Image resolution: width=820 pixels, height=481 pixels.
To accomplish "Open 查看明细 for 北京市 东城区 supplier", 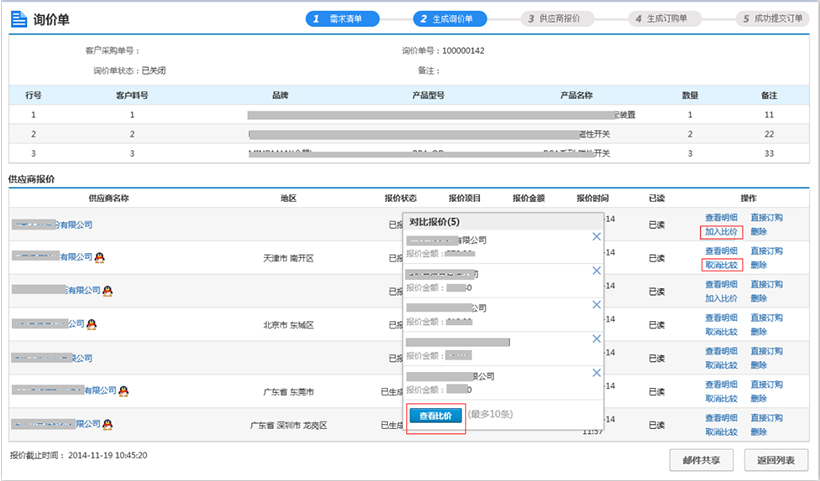I will pyautogui.click(x=721, y=318).
